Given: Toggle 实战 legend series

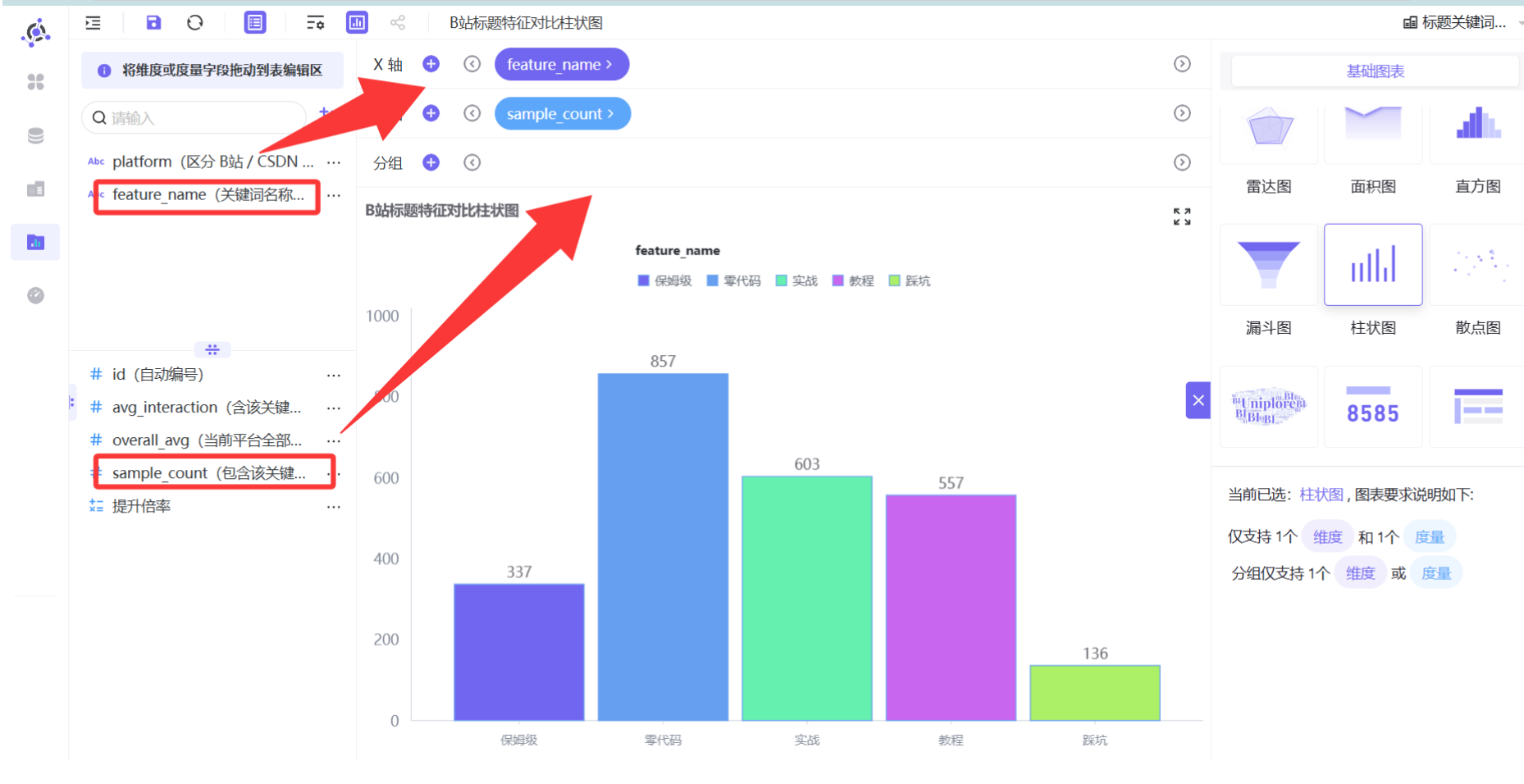Looking at the screenshot, I should click(796, 280).
